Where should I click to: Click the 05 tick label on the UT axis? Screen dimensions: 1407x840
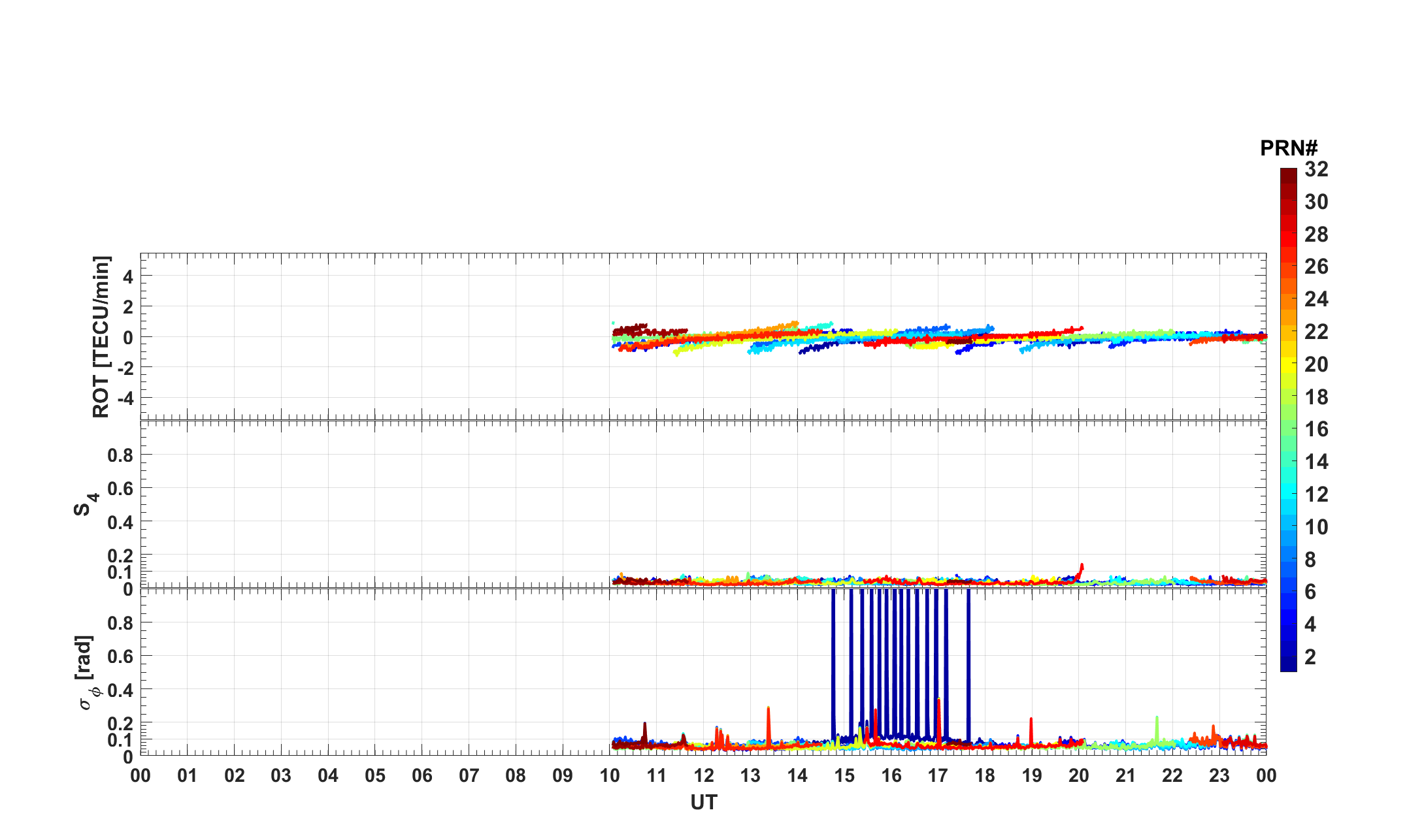(x=374, y=776)
